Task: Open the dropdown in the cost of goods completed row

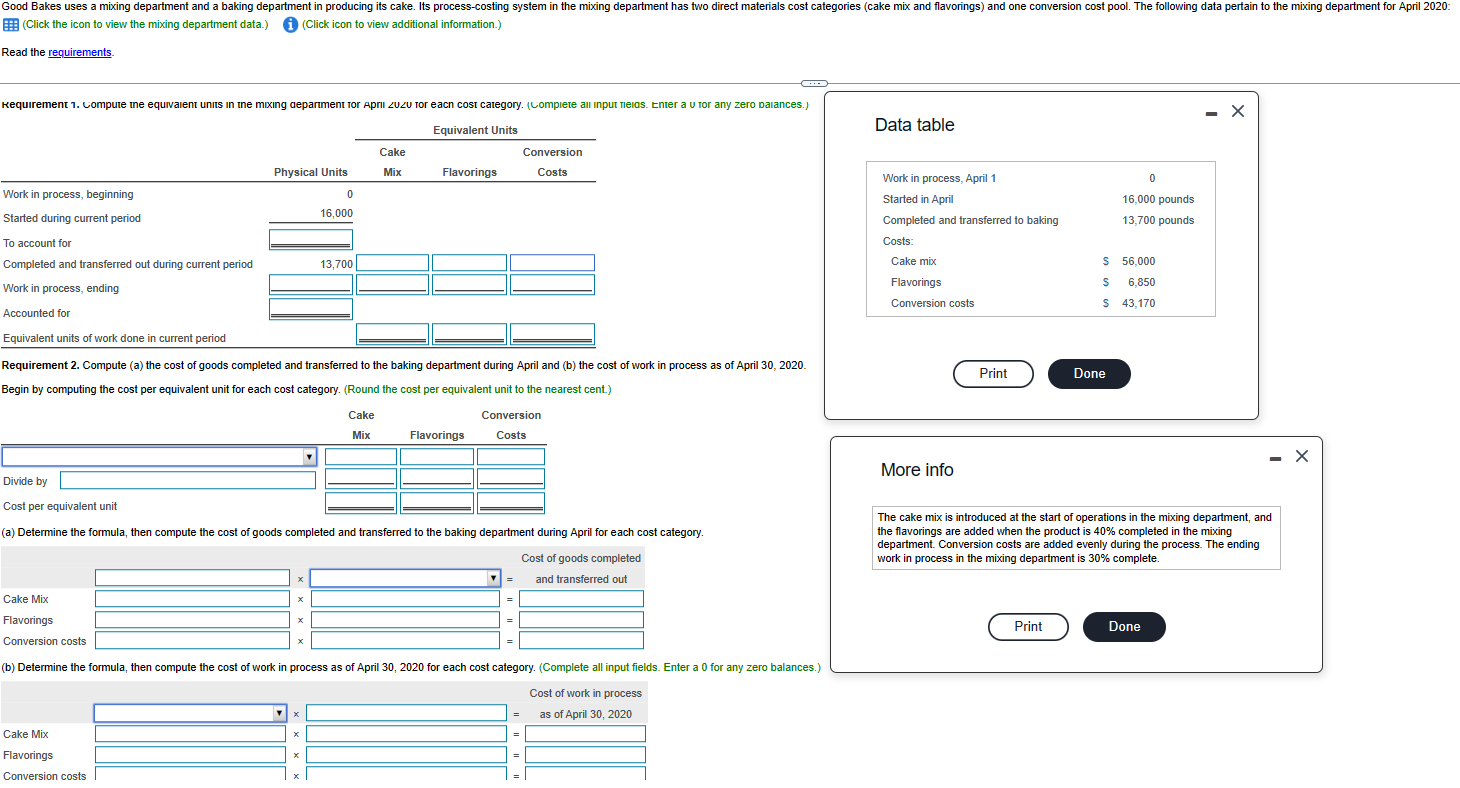Action: [494, 577]
